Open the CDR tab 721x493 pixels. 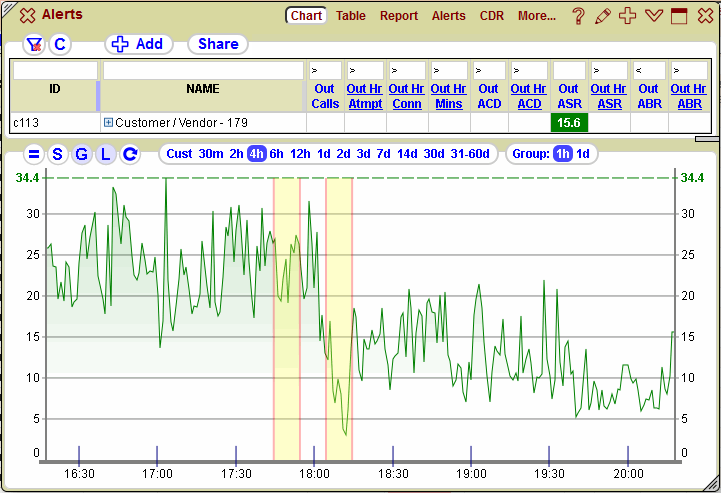tap(492, 16)
